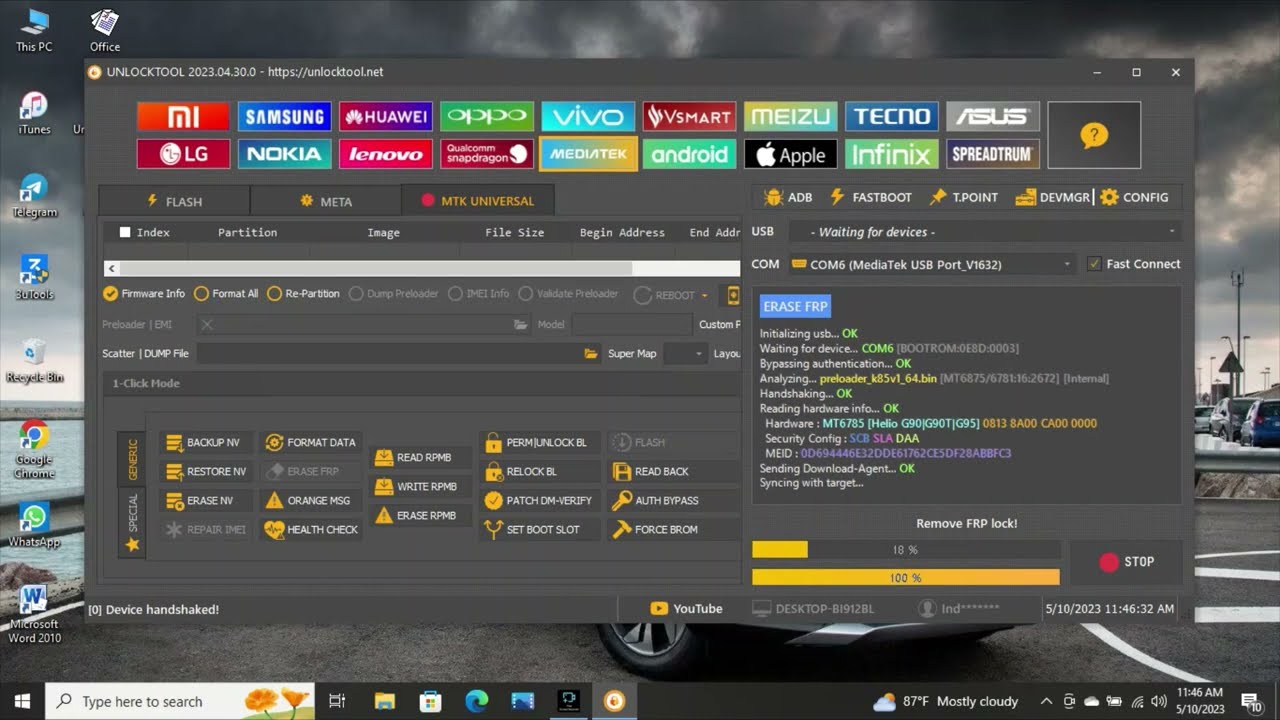1280x720 pixels.
Task: Open the Super Map dropdown
Action: (685, 354)
